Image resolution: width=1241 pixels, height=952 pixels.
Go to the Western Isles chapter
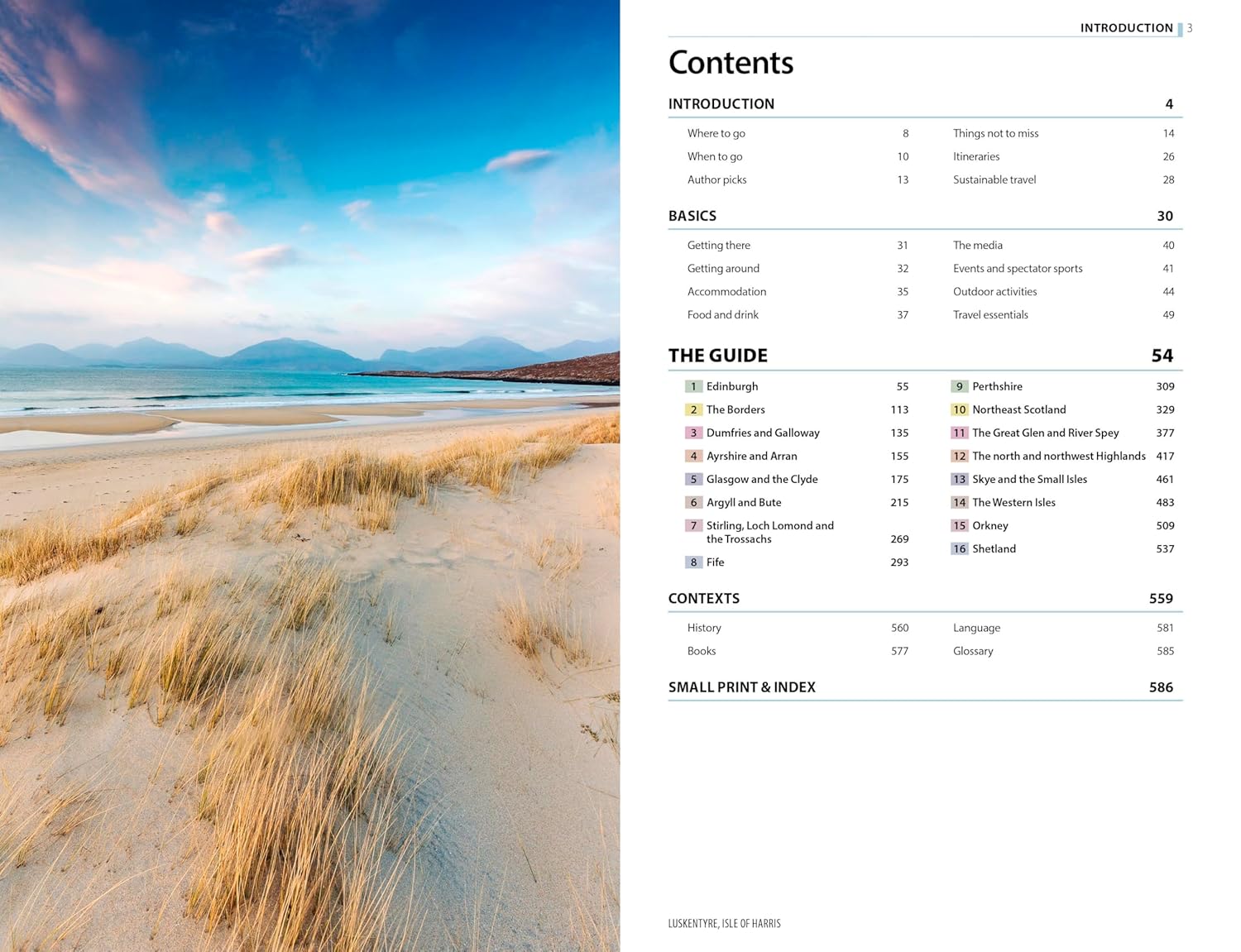(1013, 502)
